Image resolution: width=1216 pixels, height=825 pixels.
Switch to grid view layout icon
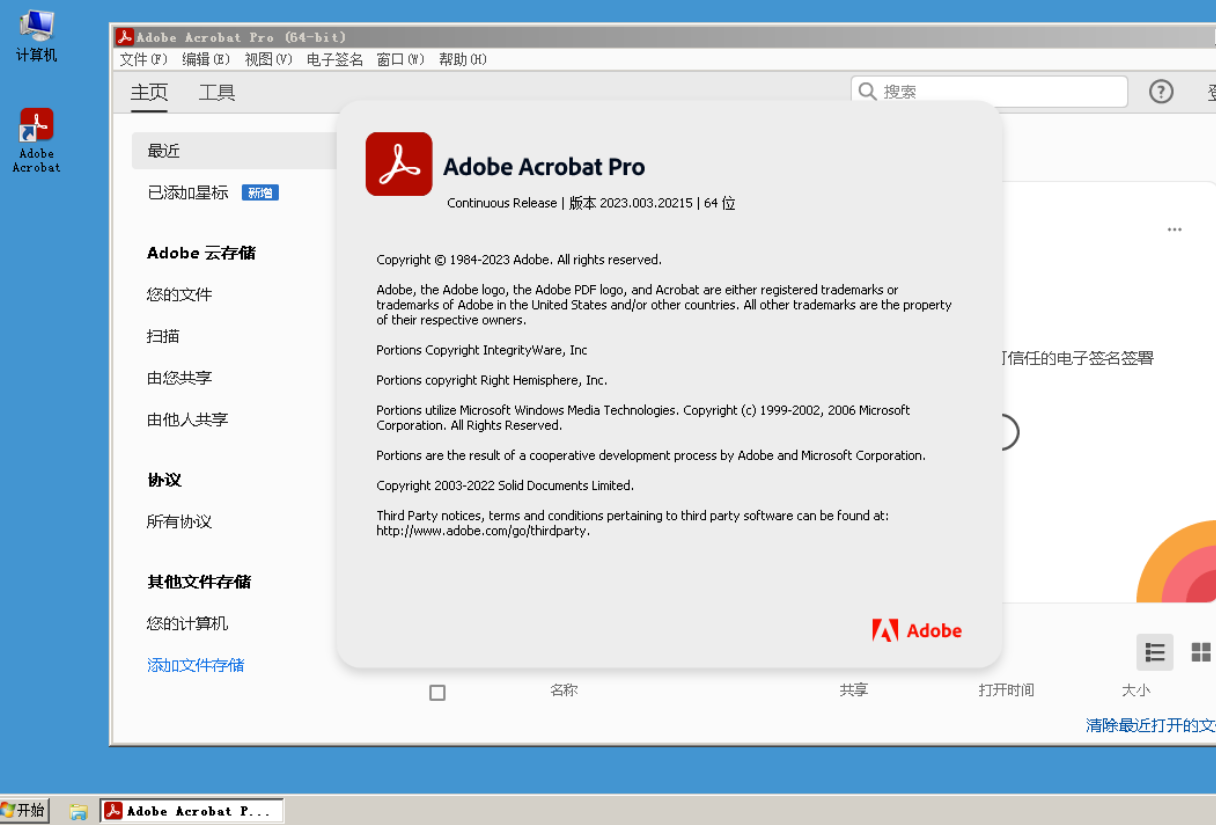point(1199,652)
